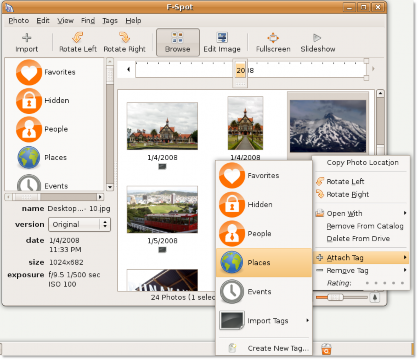The height and width of the screenshot is (360, 418).
Task: Select Favorites tag in left sidebar
Action: [46, 72]
